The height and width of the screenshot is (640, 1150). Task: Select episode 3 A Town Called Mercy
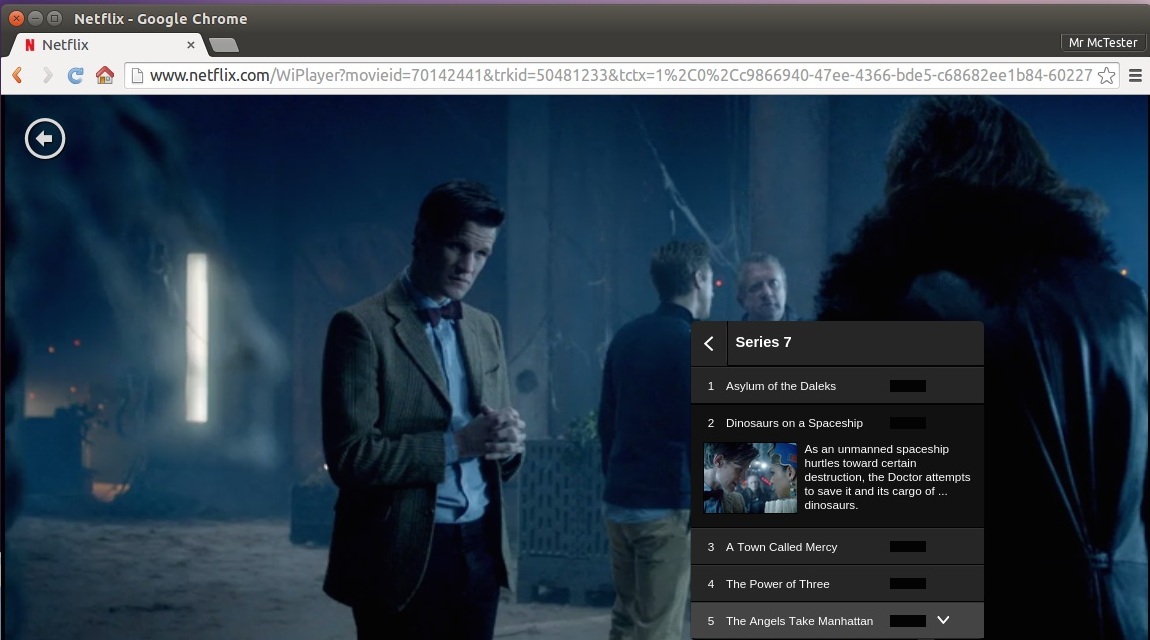point(837,547)
